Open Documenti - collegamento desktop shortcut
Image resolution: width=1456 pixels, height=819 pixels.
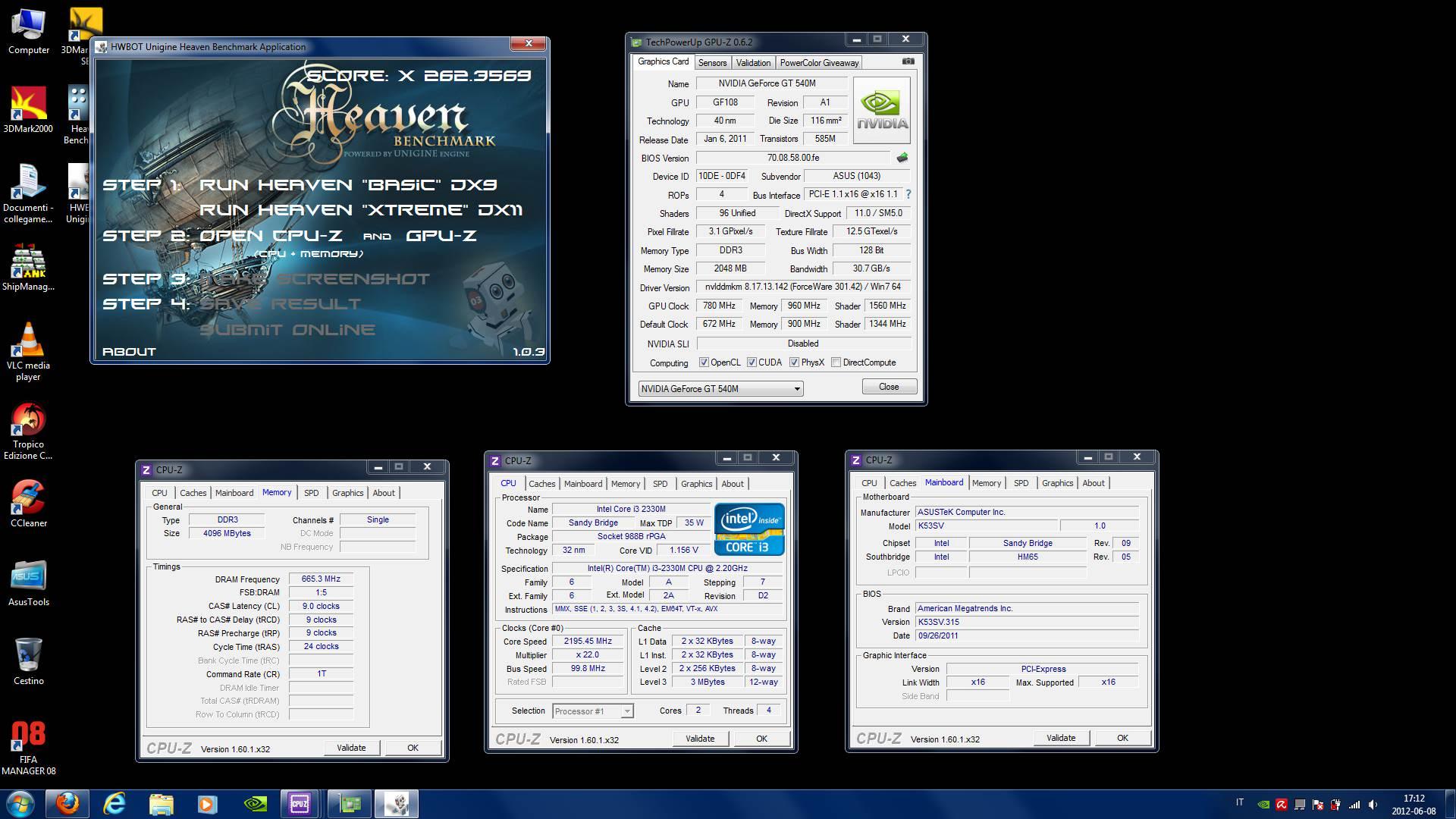tap(28, 194)
